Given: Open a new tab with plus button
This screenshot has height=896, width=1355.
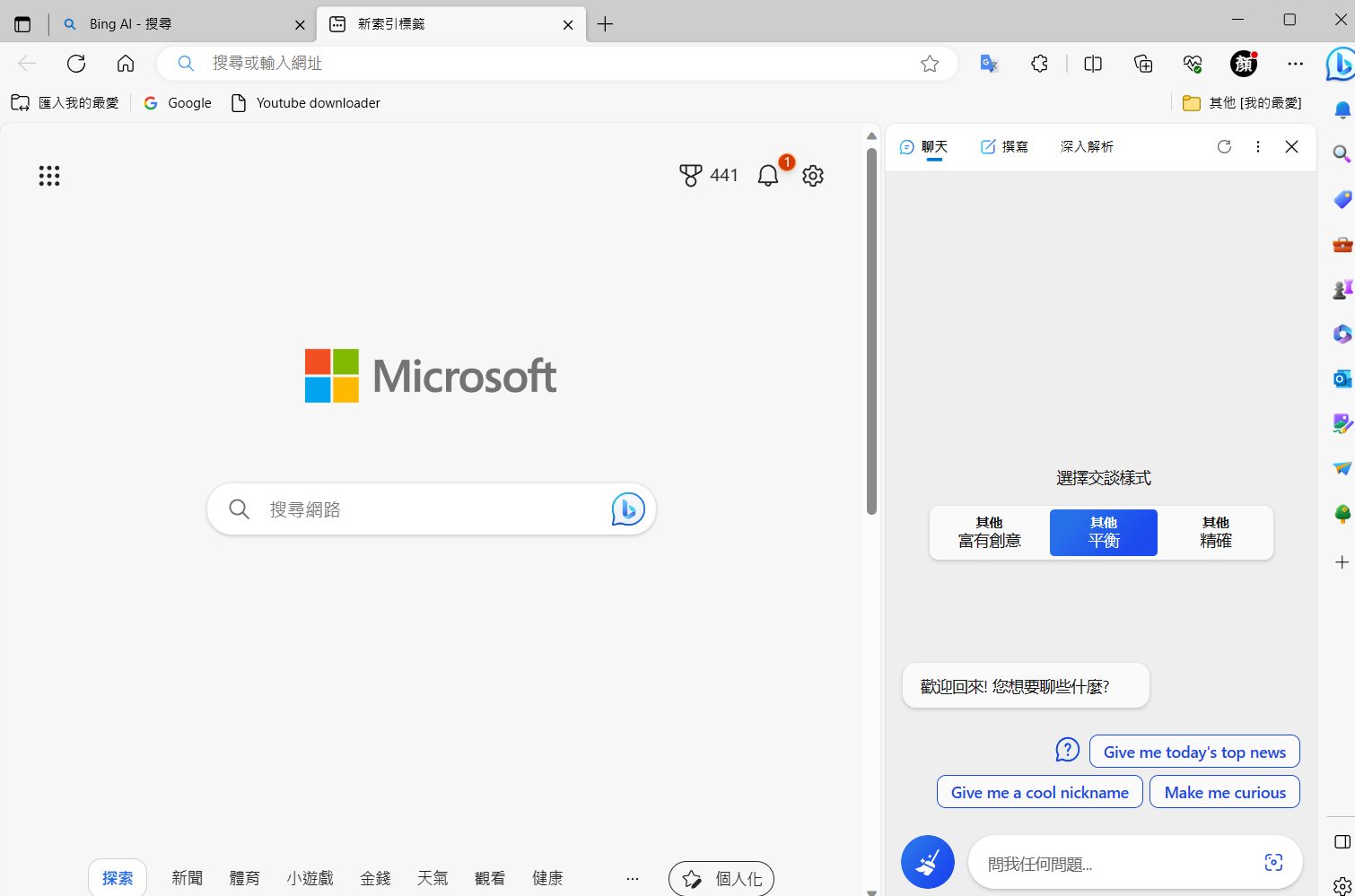Looking at the screenshot, I should click(605, 24).
